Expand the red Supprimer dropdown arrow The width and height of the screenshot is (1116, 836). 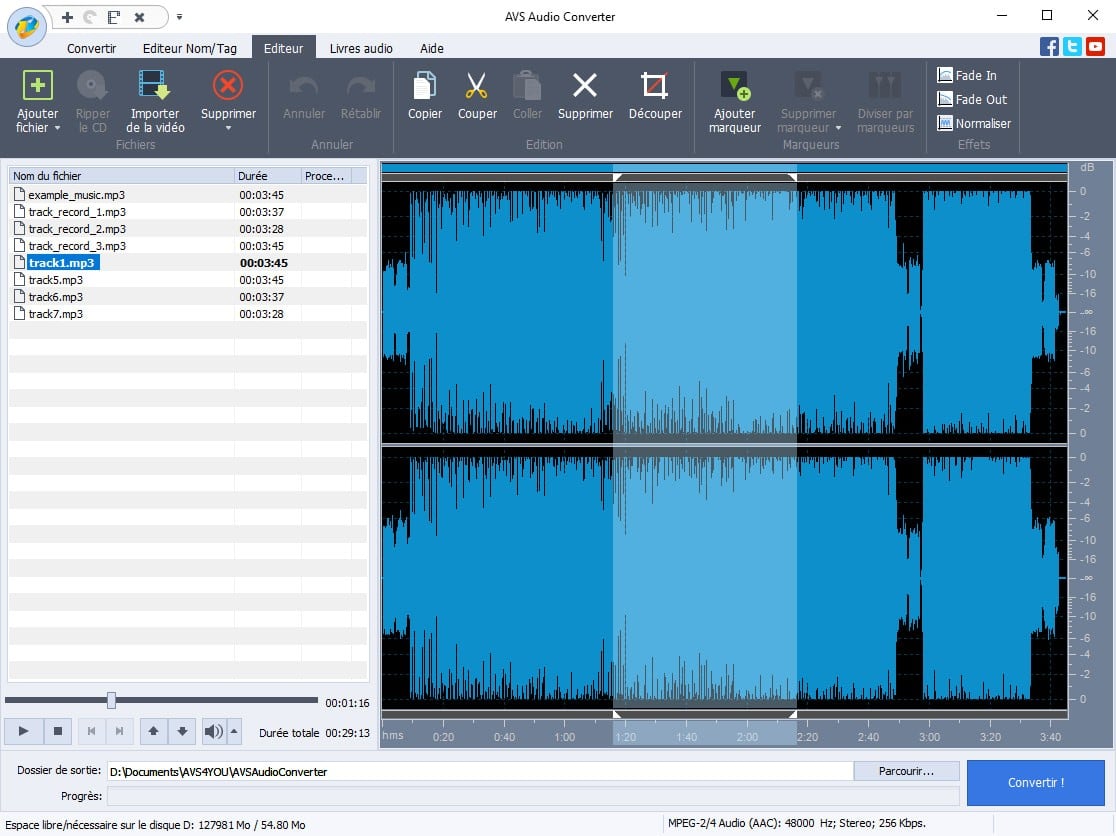click(228, 128)
